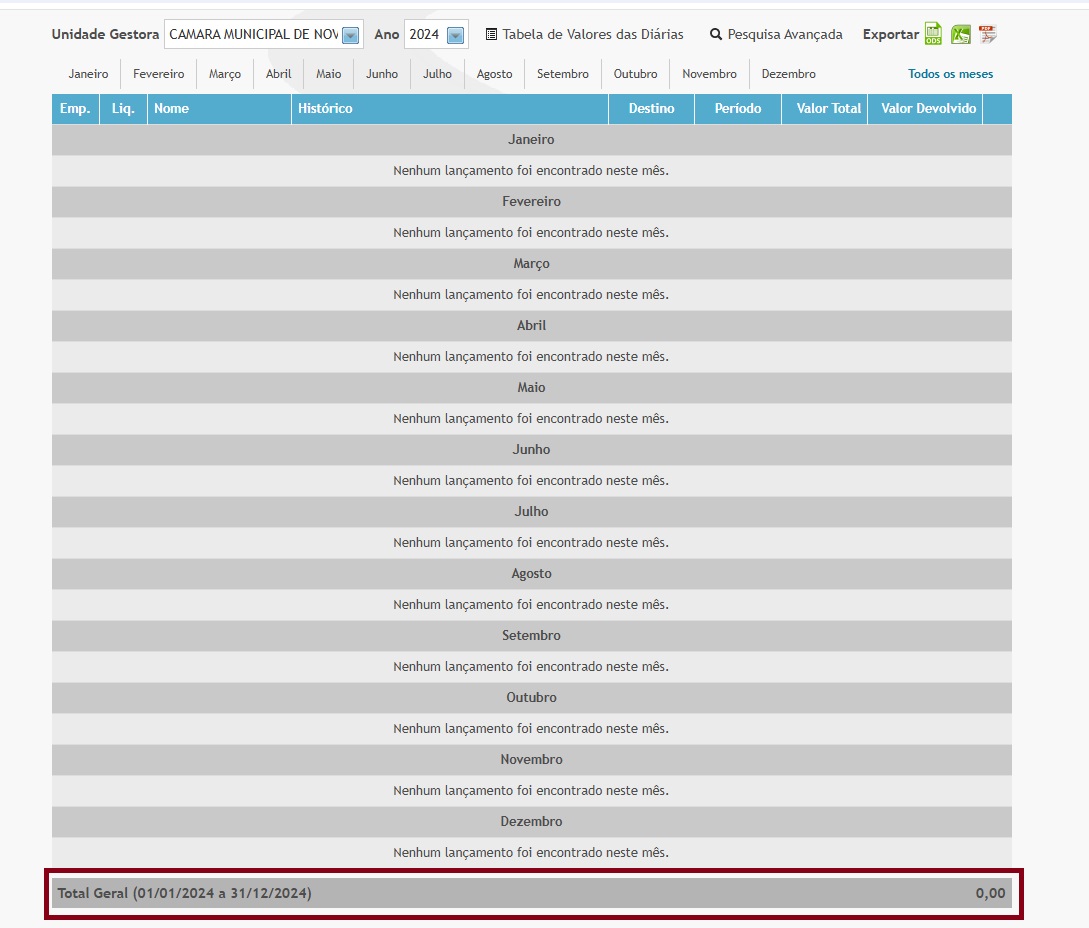Sort by the Valor Total column header
Screen dimensions: 1089x928
pyautogui.click(x=828, y=109)
